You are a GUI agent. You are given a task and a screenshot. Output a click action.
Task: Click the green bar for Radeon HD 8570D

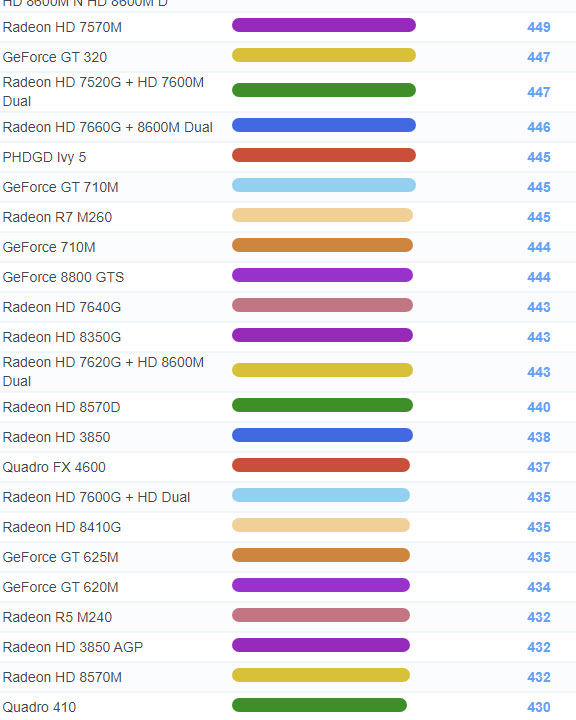322,405
